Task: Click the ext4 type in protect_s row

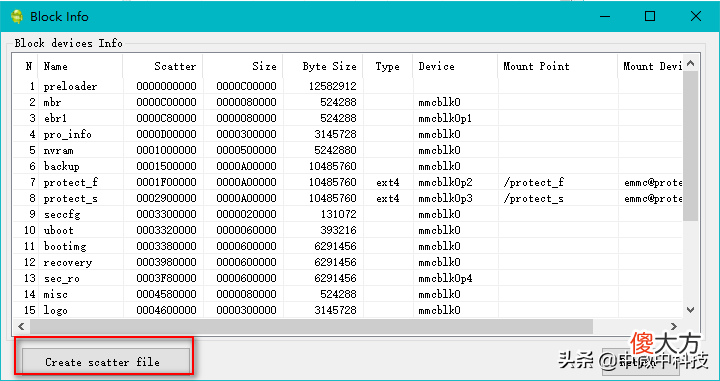Action: point(388,198)
